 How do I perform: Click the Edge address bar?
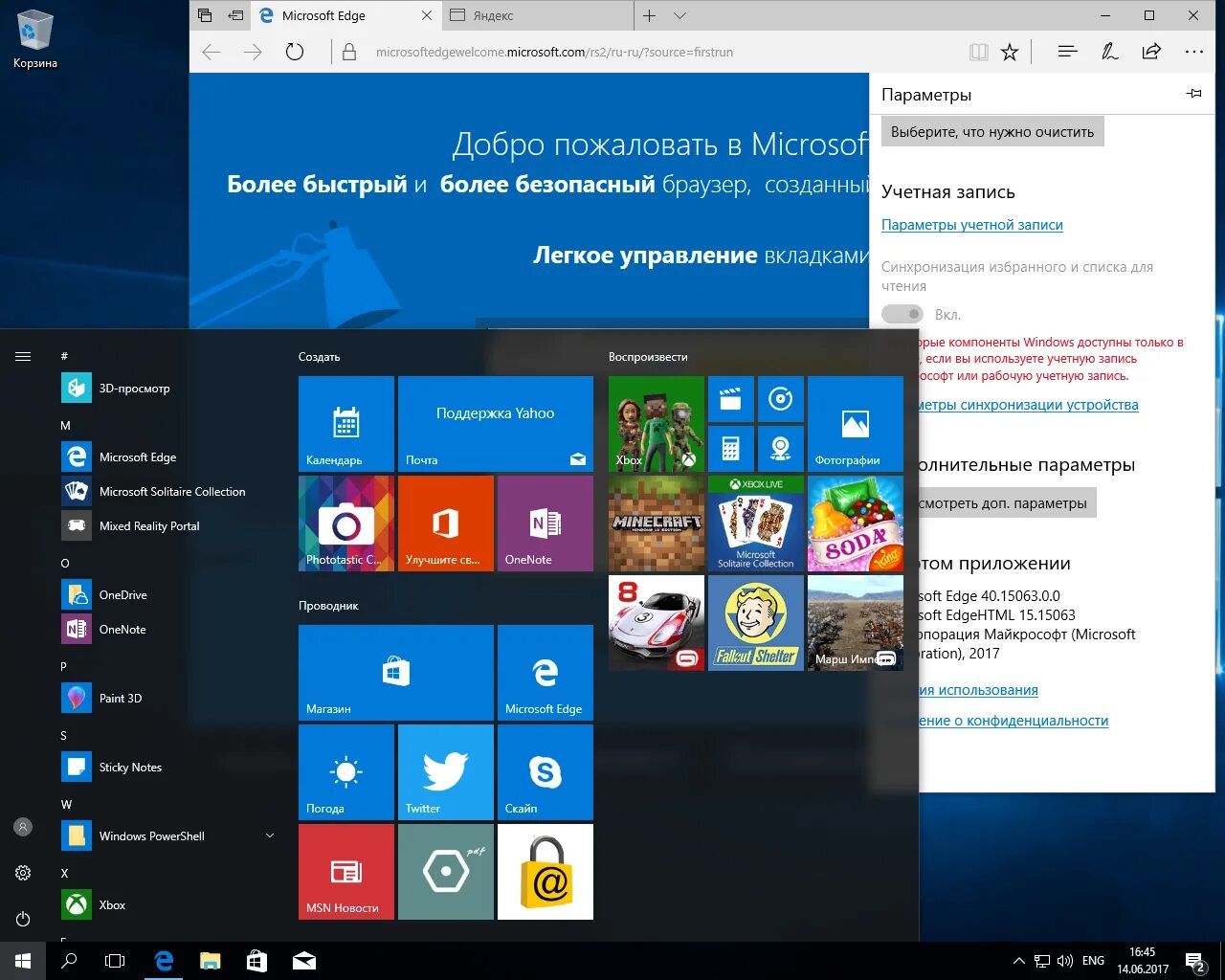point(649,52)
